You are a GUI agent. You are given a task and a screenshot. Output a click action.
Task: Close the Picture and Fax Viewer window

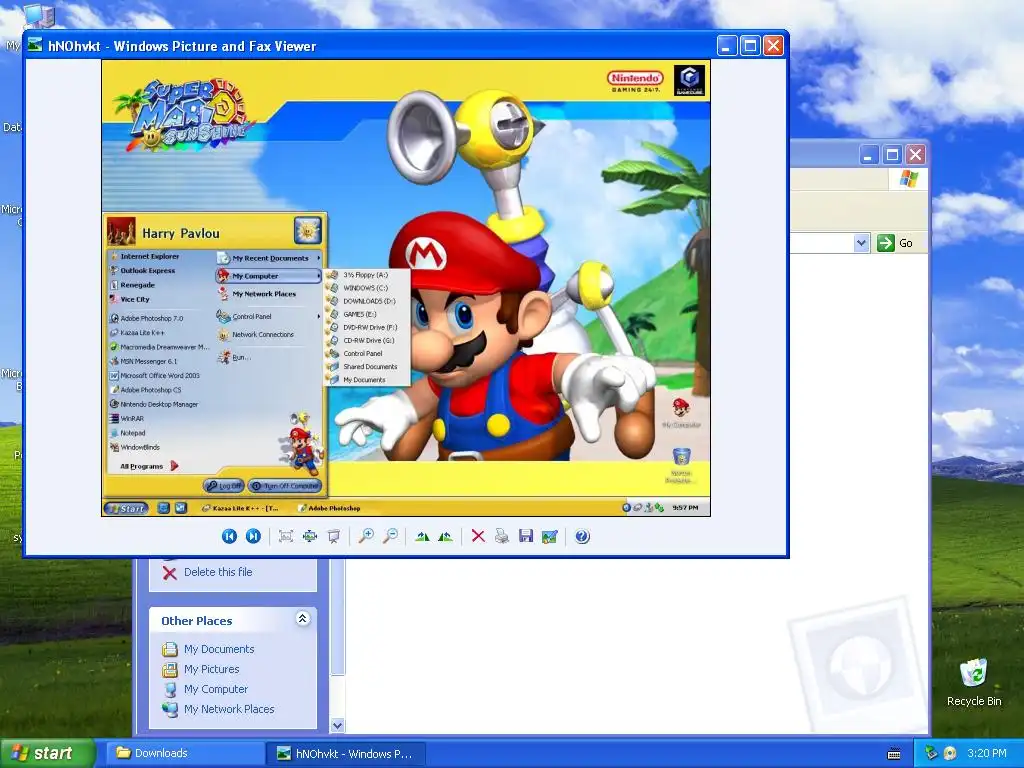[x=773, y=46]
